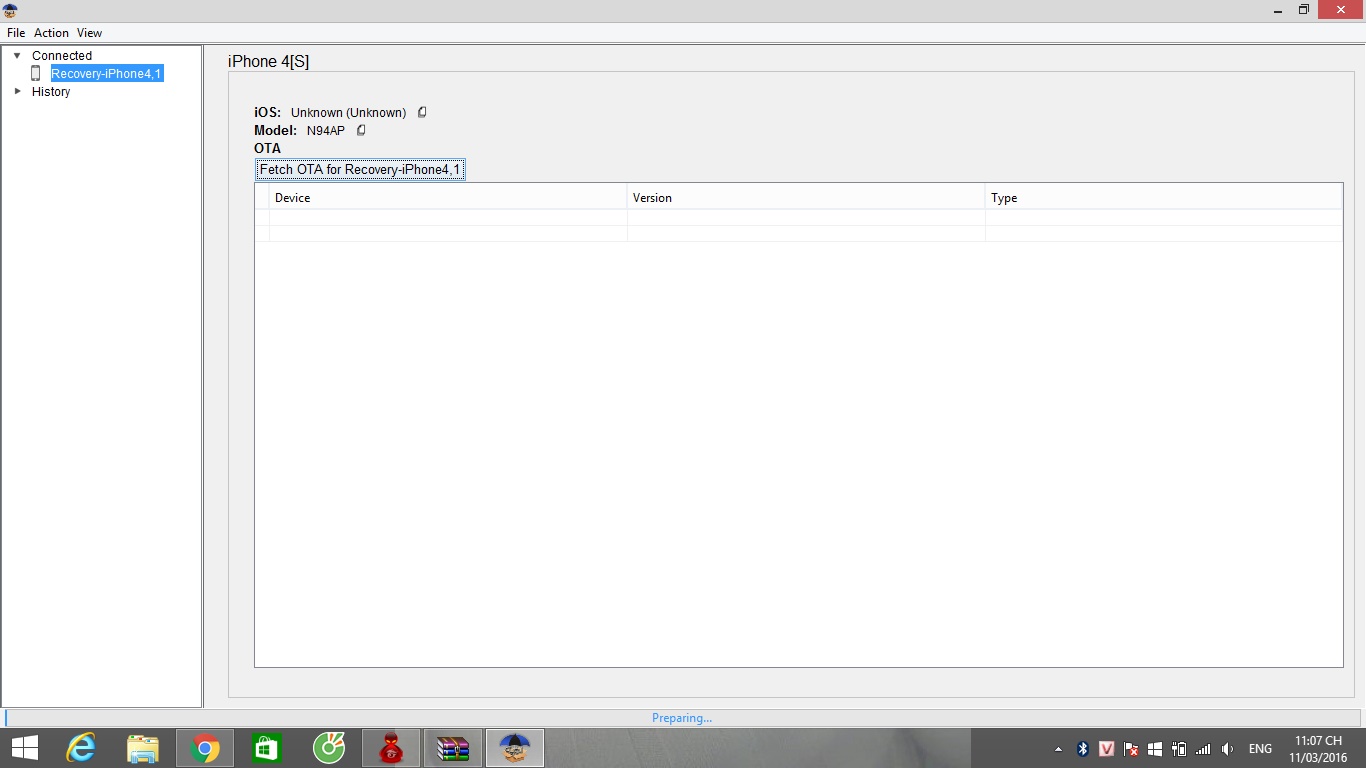Show hidden system tray icons
This screenshot has height=768, width=1366.
coord(1059,749)
